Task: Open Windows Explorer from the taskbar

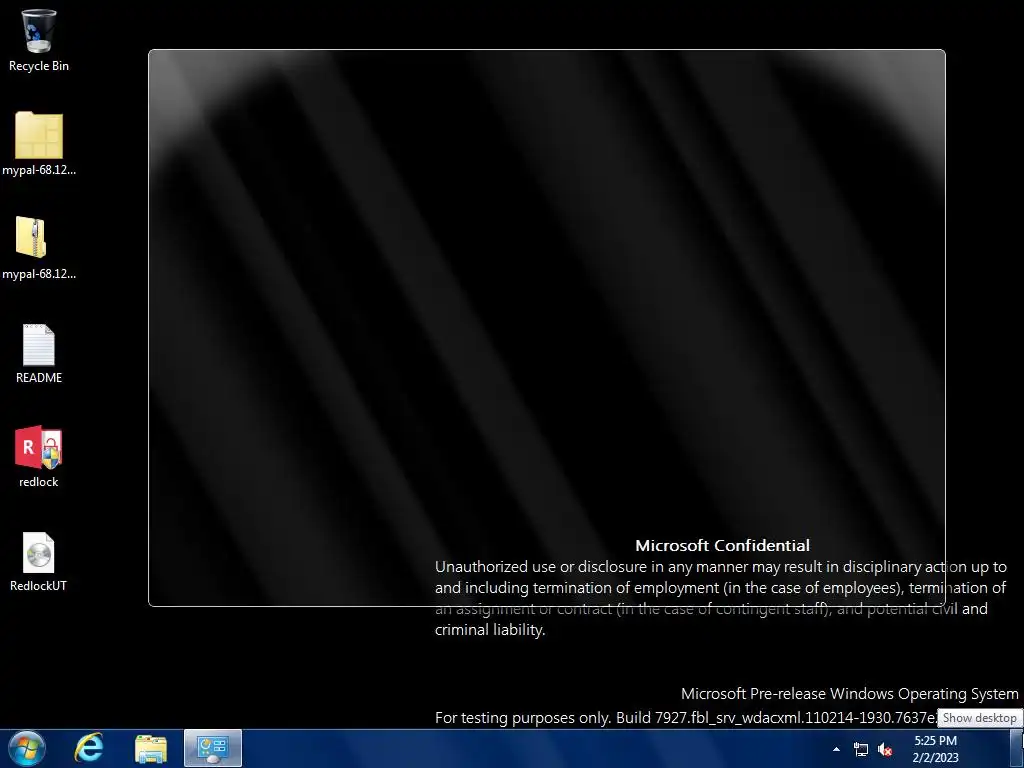Action: (151, 748)
